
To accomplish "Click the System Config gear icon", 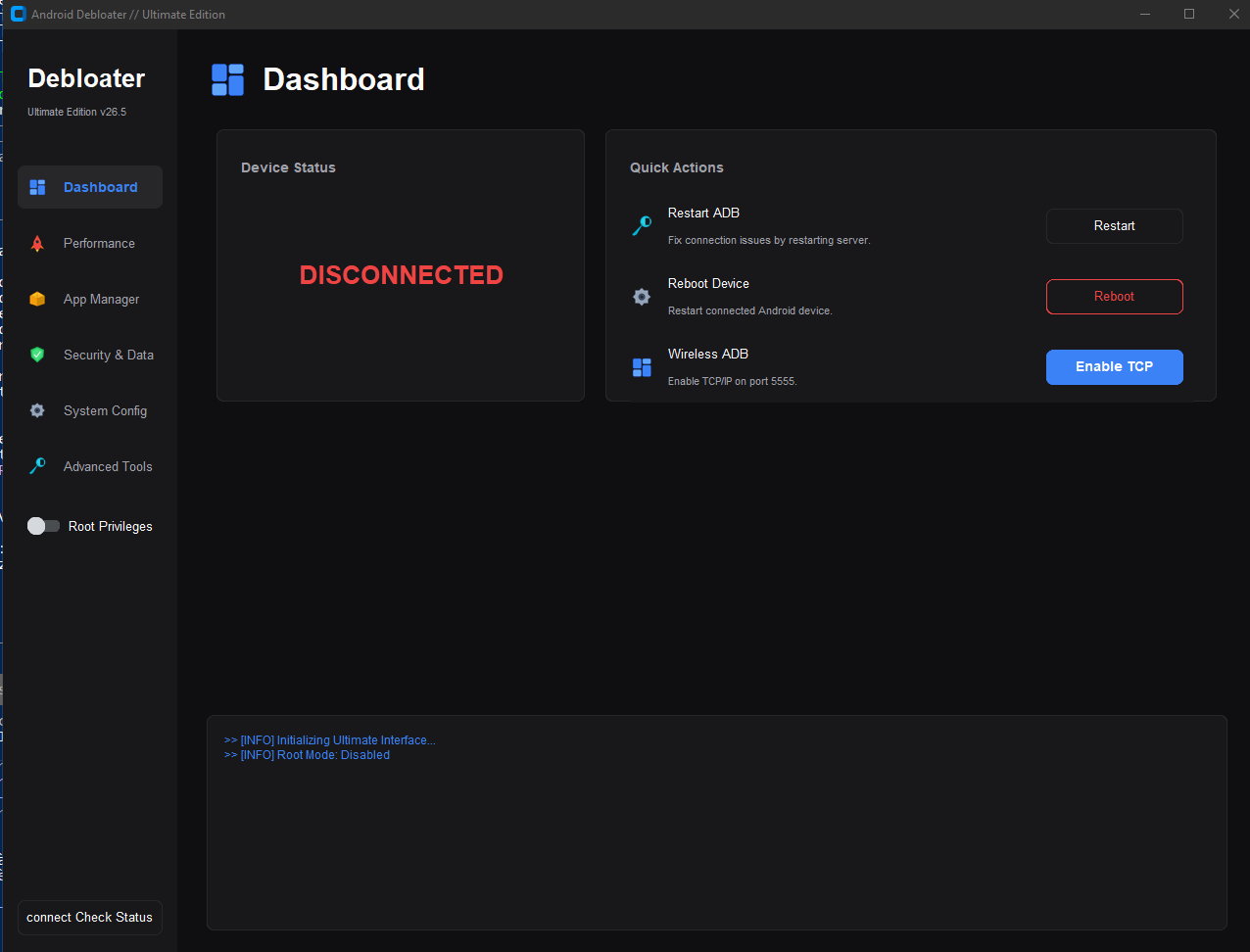I will 37,410.
